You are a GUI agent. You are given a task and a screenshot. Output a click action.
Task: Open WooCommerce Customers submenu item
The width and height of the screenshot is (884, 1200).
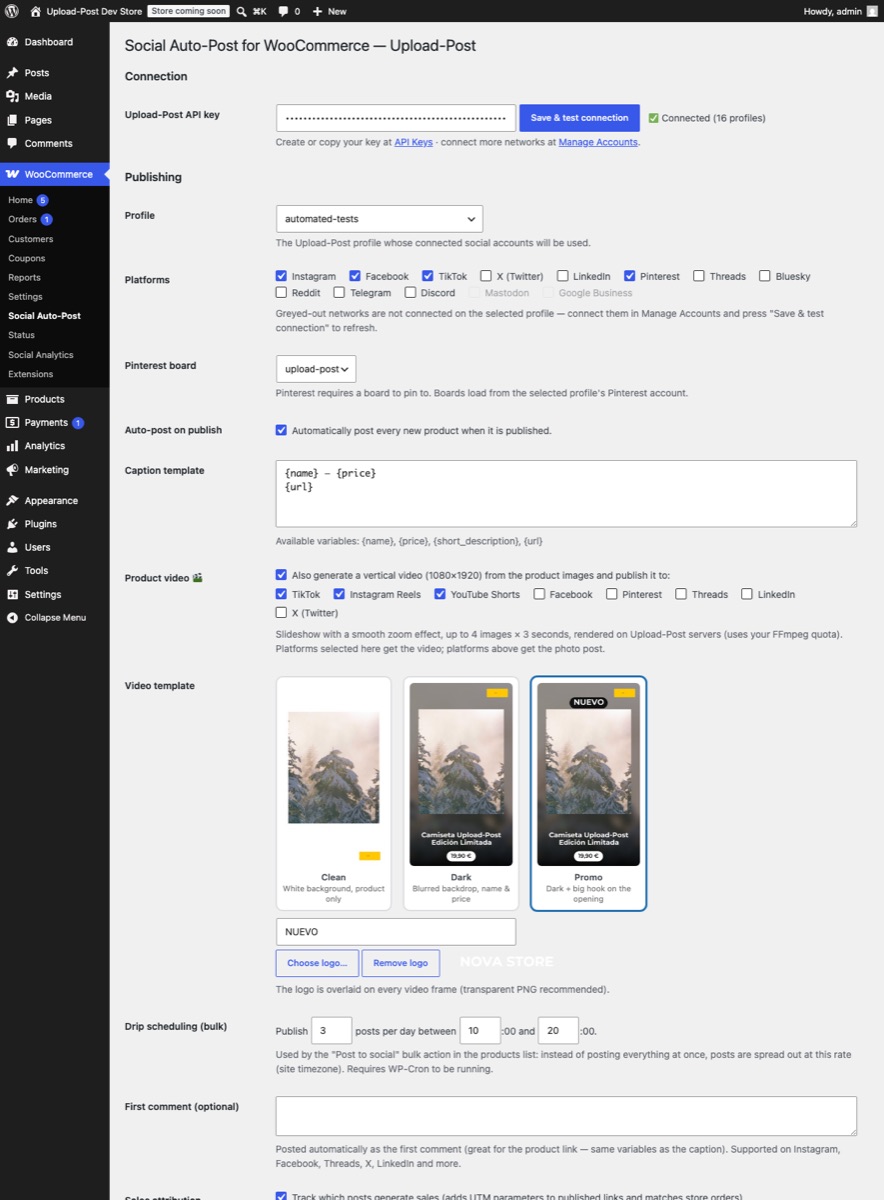click(x=31, y=239)
